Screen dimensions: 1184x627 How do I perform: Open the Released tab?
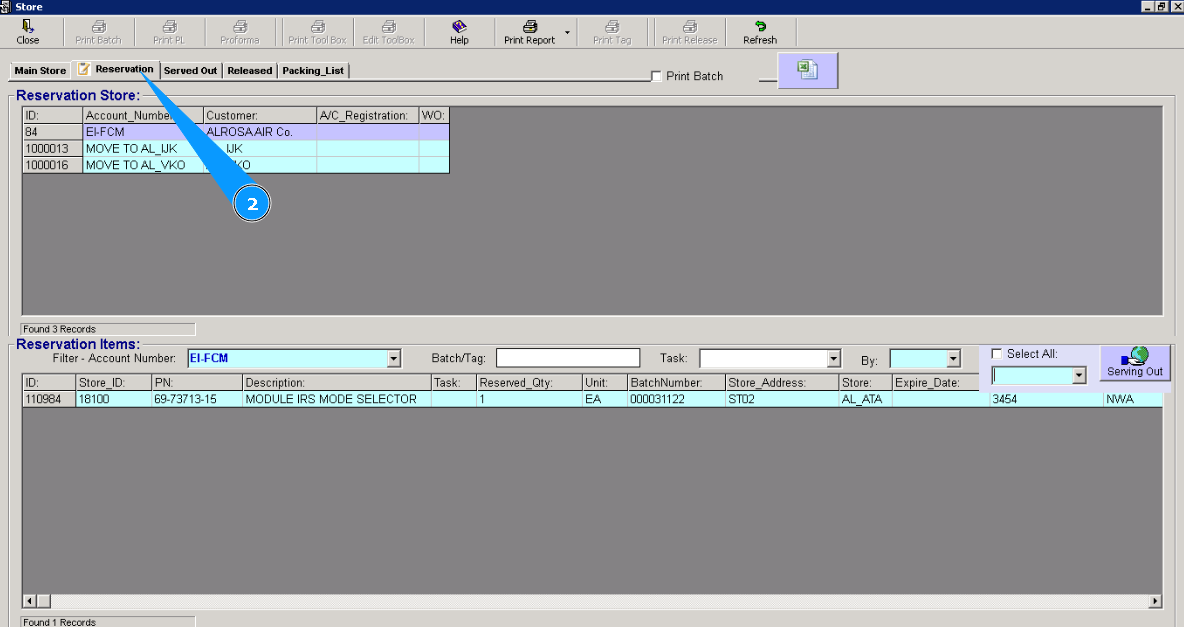pos(250,71)
